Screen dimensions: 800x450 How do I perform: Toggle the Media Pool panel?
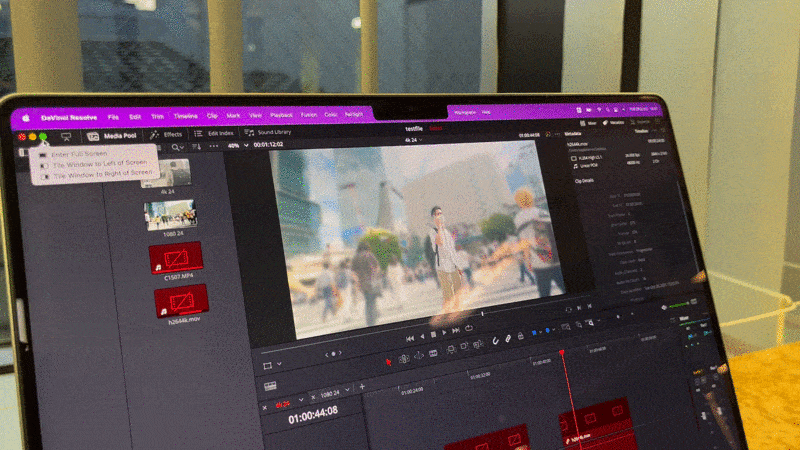pyautogui.click(x=112, y=136)
